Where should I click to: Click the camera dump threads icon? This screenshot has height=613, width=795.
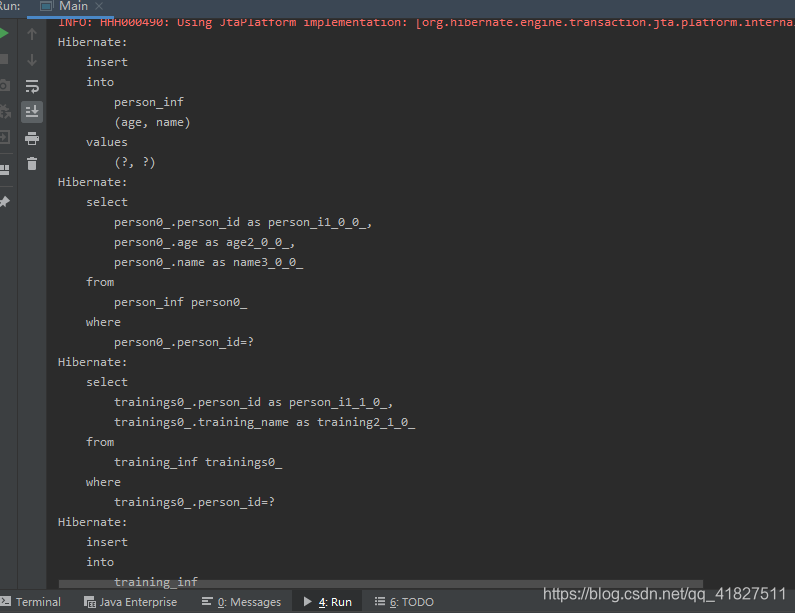4,85
